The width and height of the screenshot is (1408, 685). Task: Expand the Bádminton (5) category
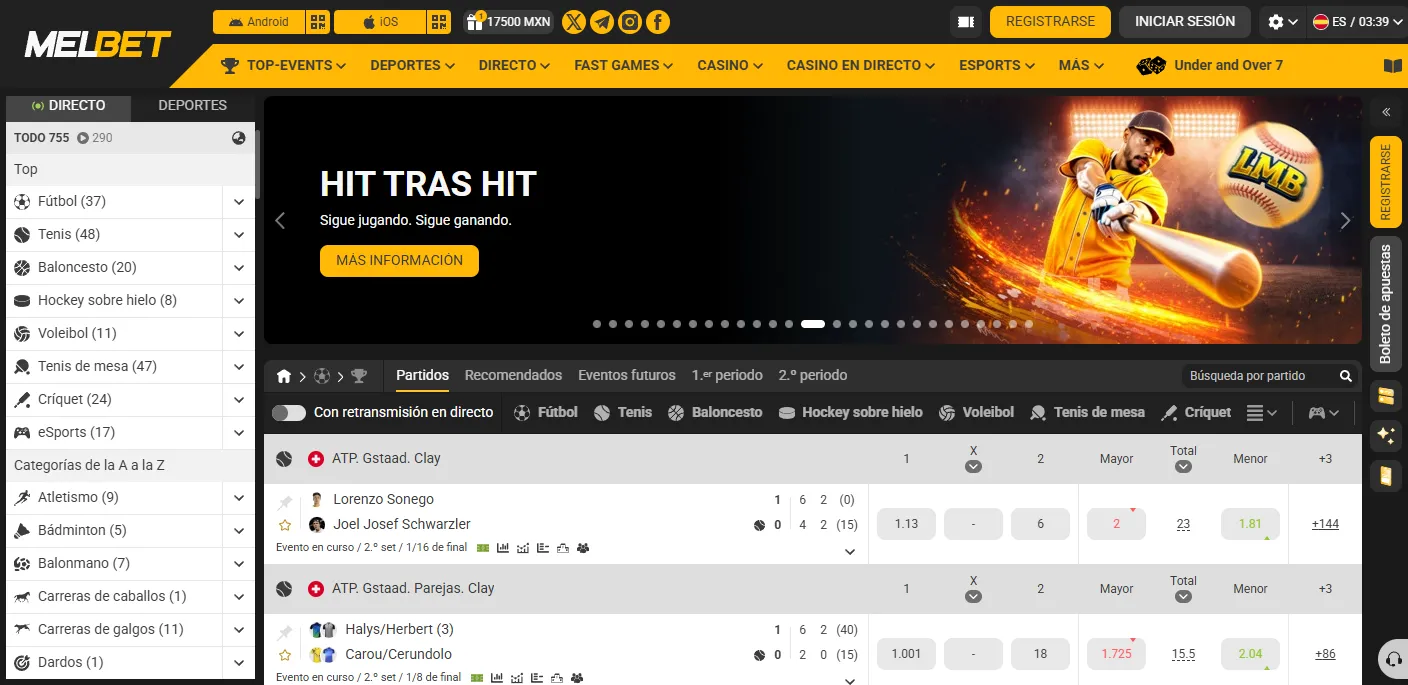point(239,531)
